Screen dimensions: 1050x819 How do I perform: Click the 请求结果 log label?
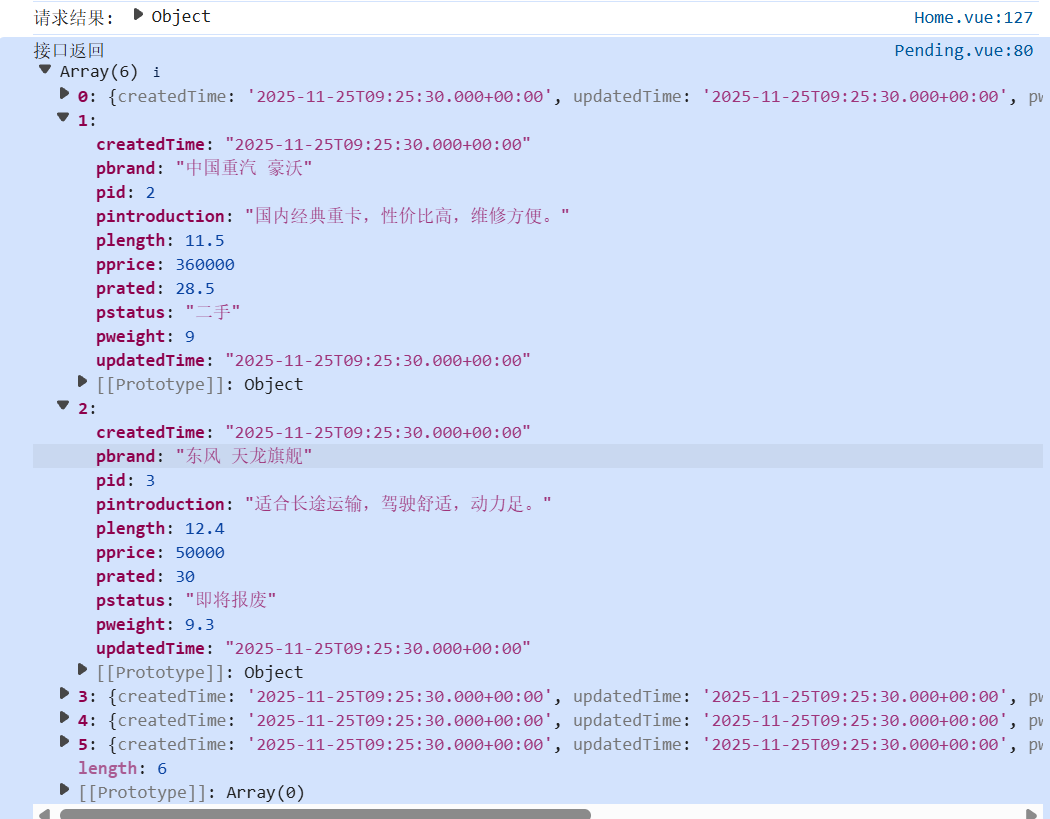tap(73, 17)
